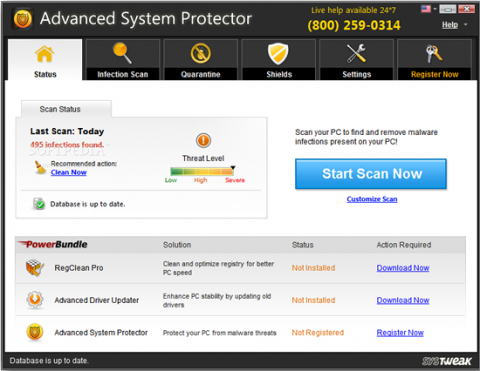Click 'Severe' label under threat gauge
Screen dimensions: 480x371
[235, 180]
